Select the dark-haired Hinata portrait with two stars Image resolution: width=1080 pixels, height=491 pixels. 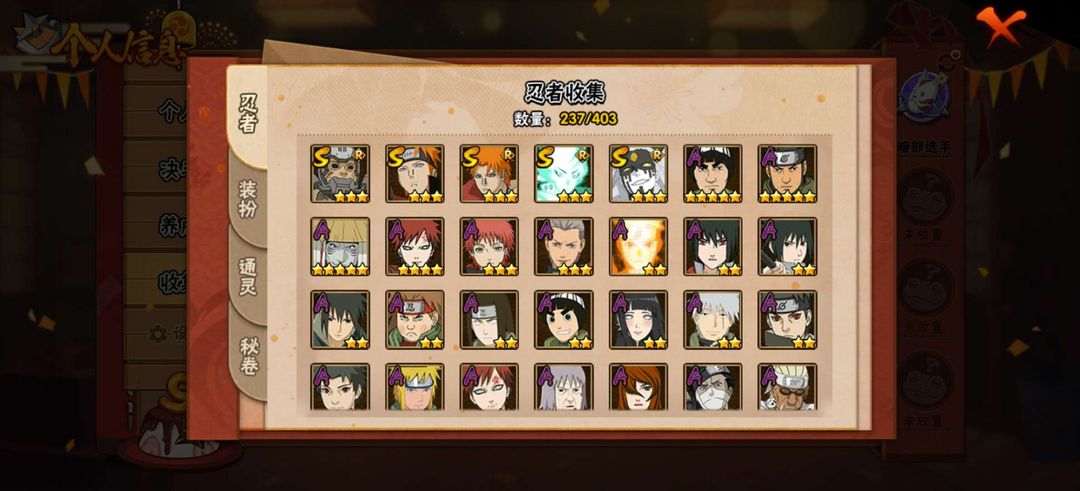[638, 320]
